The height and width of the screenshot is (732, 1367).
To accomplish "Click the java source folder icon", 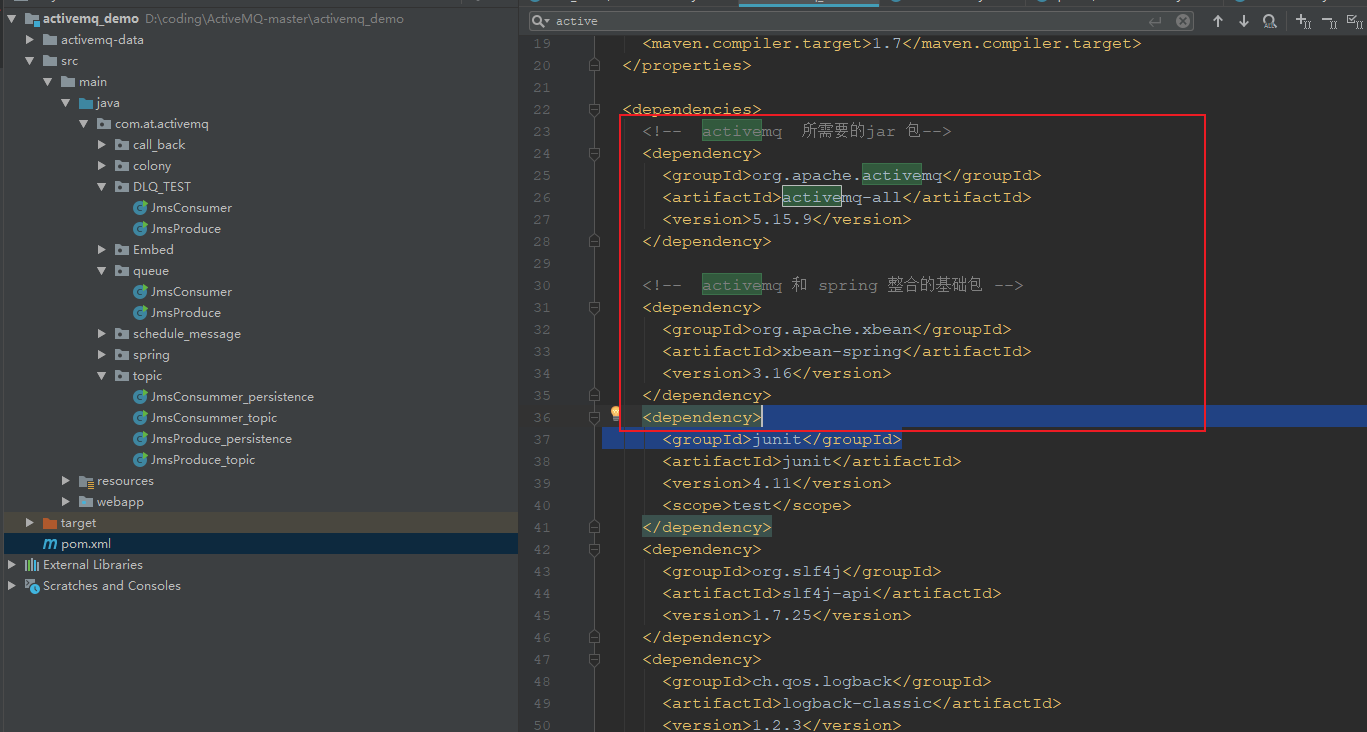I will (x=86, y=103).
